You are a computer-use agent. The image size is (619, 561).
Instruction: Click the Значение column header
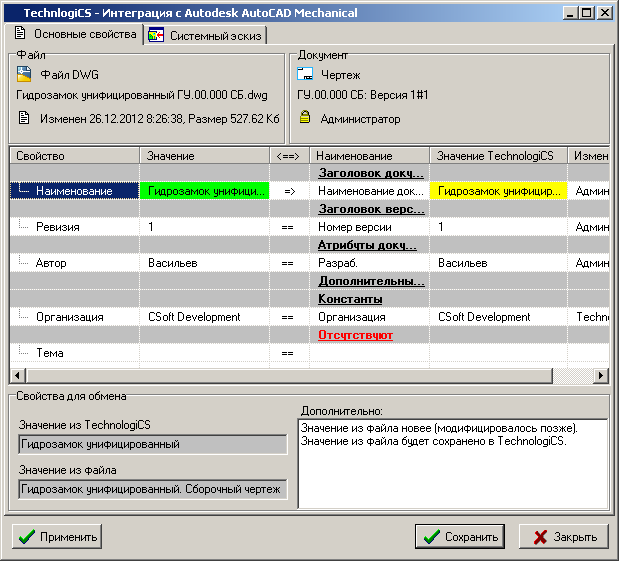[204, 156]
